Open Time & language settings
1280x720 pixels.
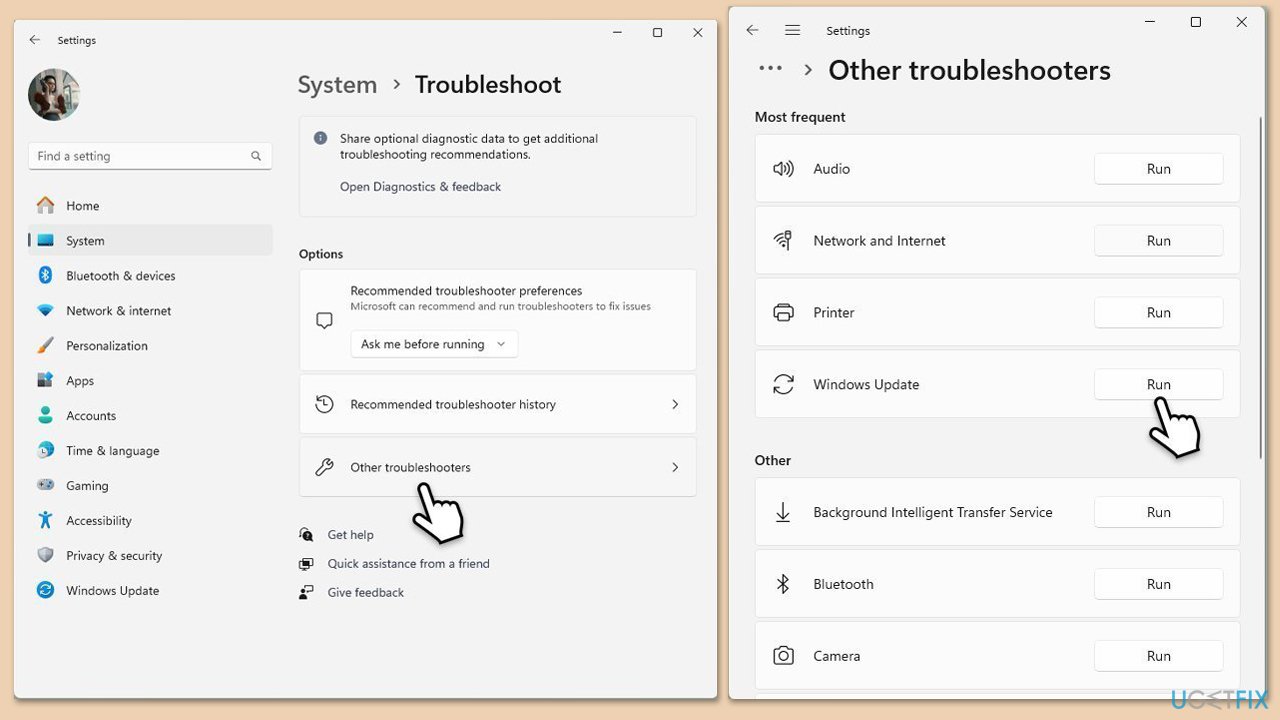tap(150, 451)
